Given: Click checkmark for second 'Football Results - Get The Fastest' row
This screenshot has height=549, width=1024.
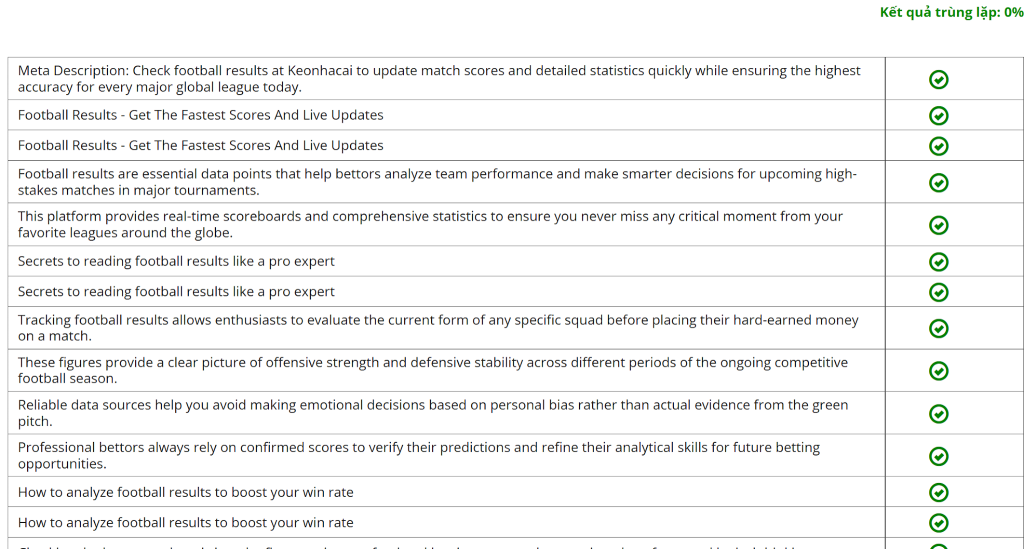Looking at the screenshot, I should tap(938, 146).
